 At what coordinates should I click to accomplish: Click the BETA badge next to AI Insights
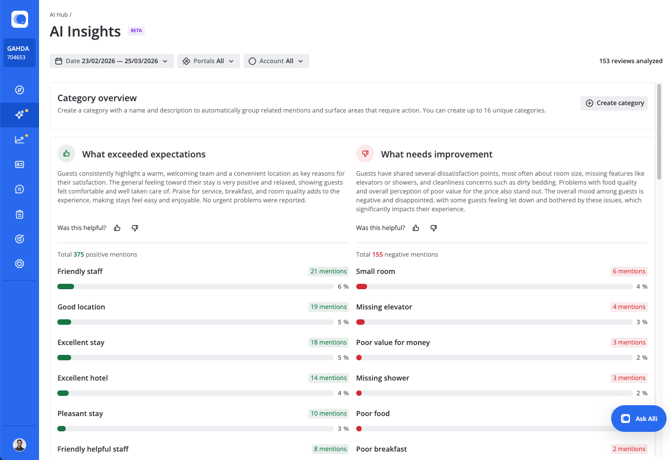pos(136,31)
